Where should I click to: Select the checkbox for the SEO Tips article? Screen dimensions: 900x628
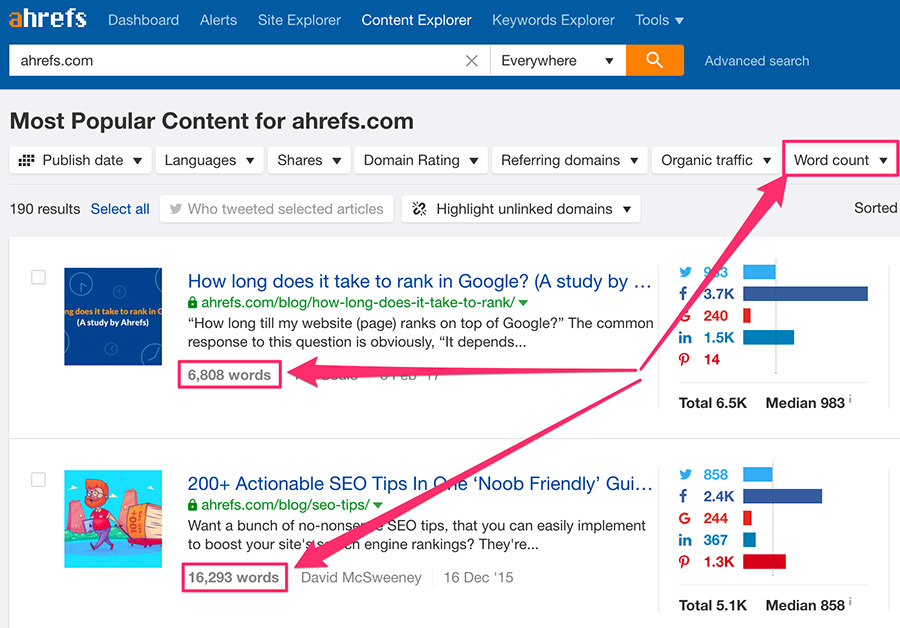coord(38,480)
